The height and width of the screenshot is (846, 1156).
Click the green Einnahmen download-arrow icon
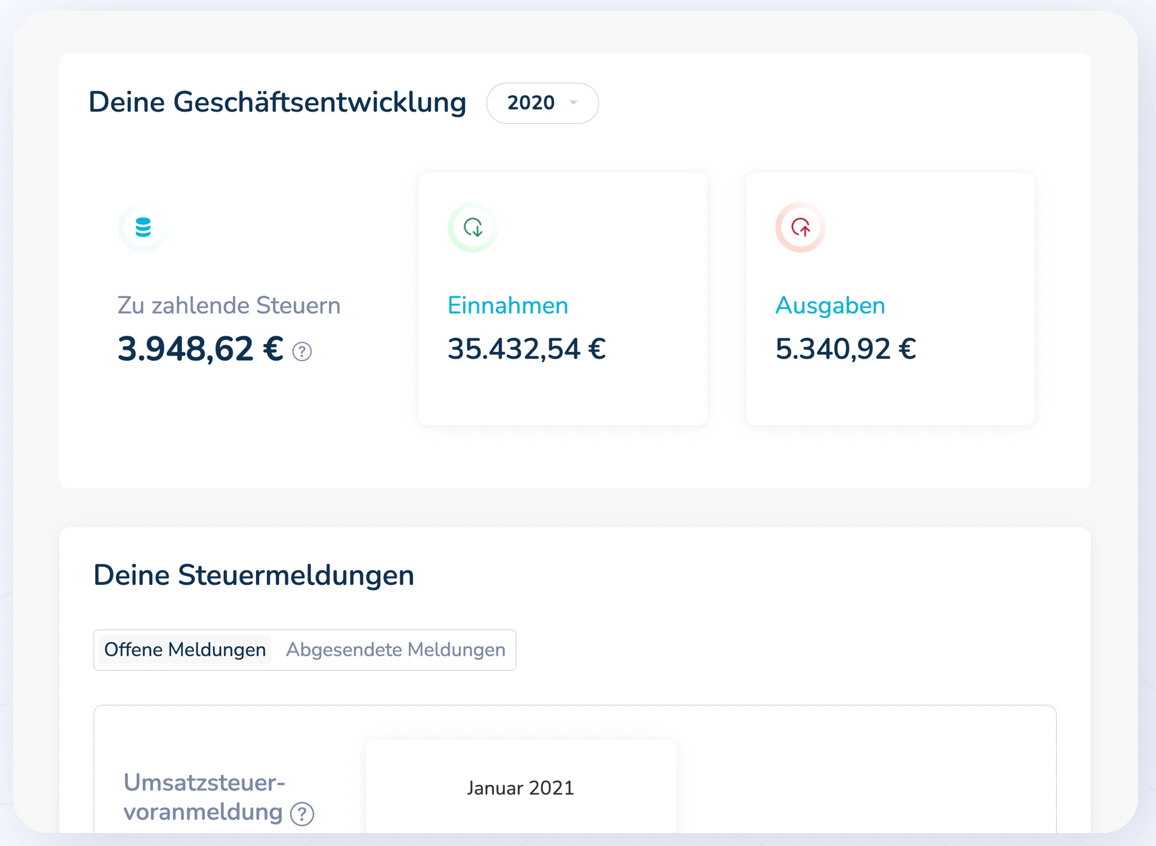point(473,228)
